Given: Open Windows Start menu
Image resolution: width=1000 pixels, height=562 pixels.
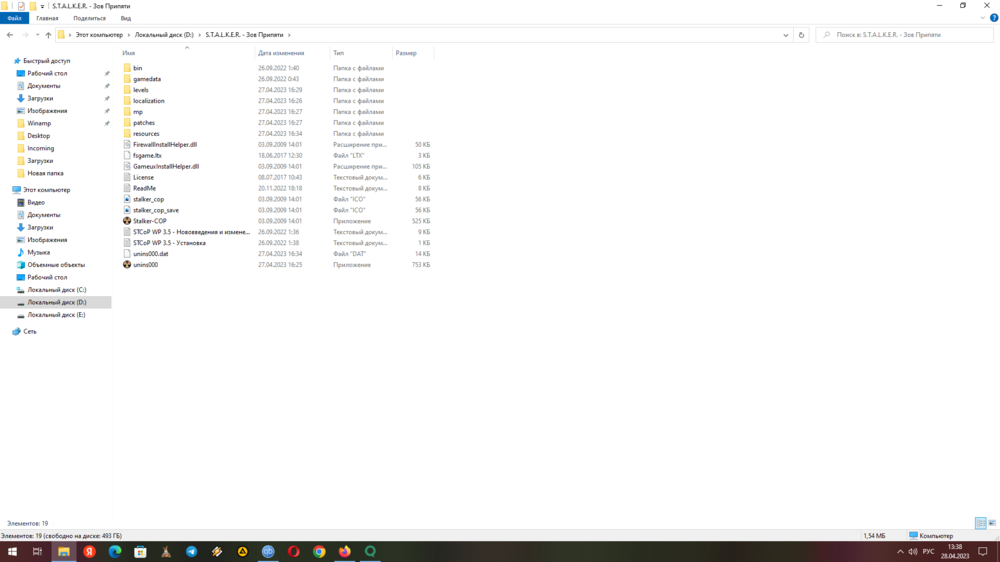Looking at the screenshot, I should point(12,552).
